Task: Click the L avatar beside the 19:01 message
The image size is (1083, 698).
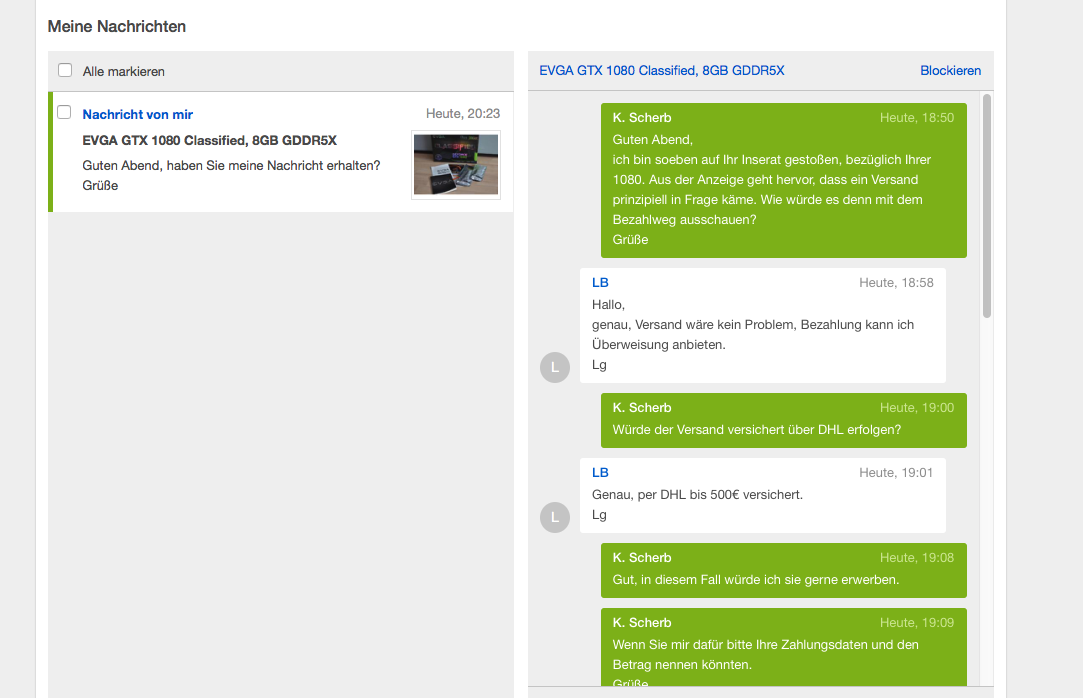Action: coord(555,517)
